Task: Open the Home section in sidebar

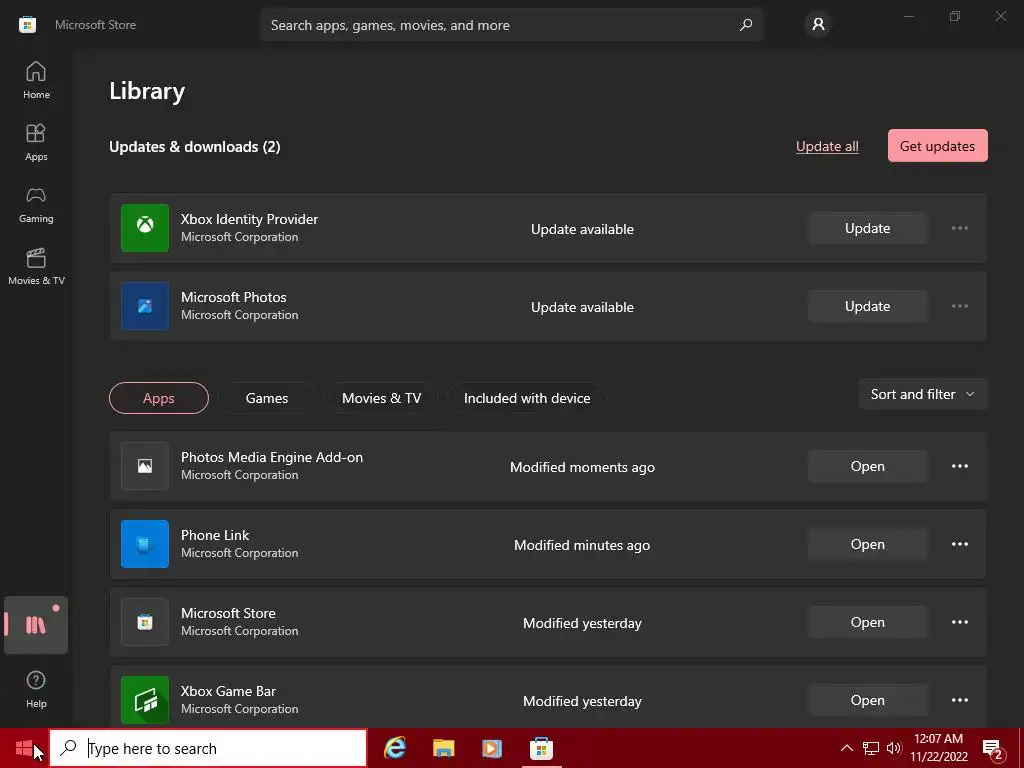Action: click(x=36, y=80)
